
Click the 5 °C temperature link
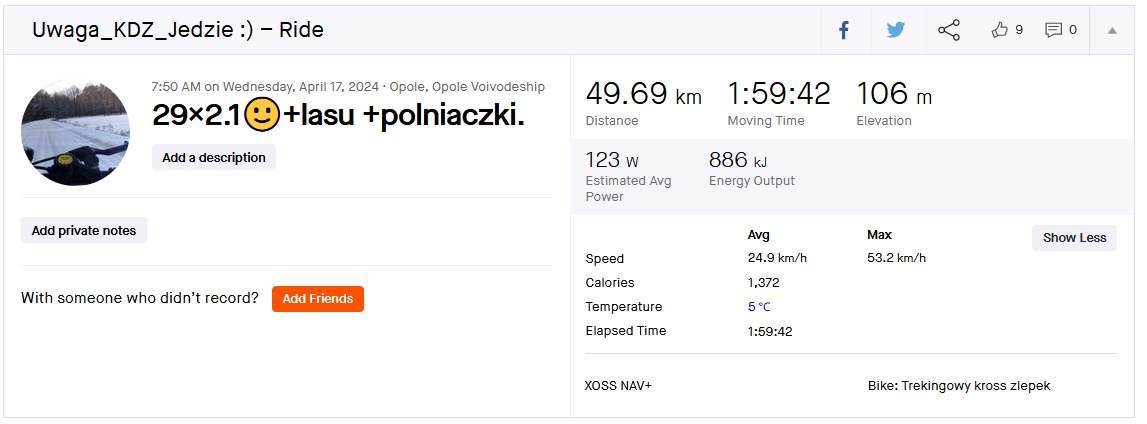[759, 307]
